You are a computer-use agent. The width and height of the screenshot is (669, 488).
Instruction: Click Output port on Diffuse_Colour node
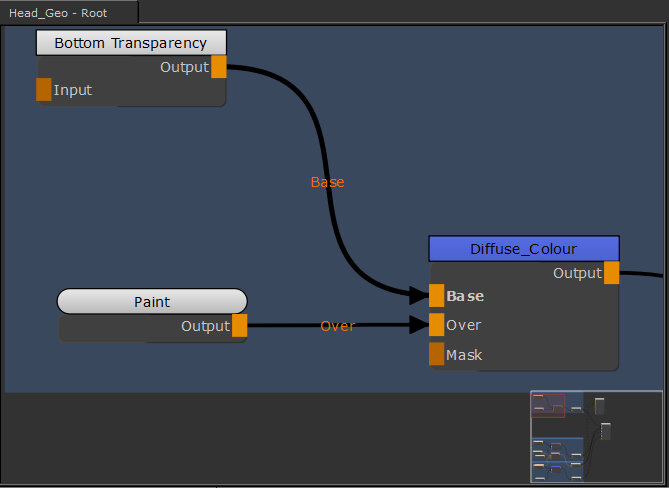(x=611, y=273)
